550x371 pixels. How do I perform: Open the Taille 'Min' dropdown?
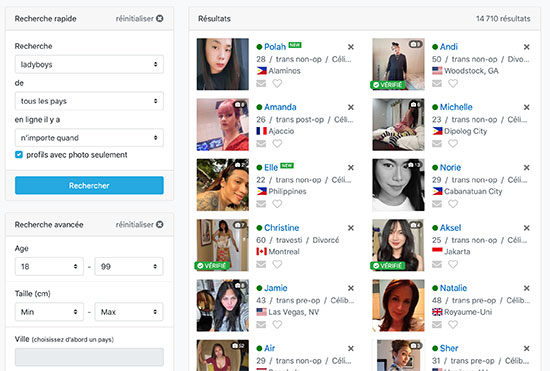49,312
